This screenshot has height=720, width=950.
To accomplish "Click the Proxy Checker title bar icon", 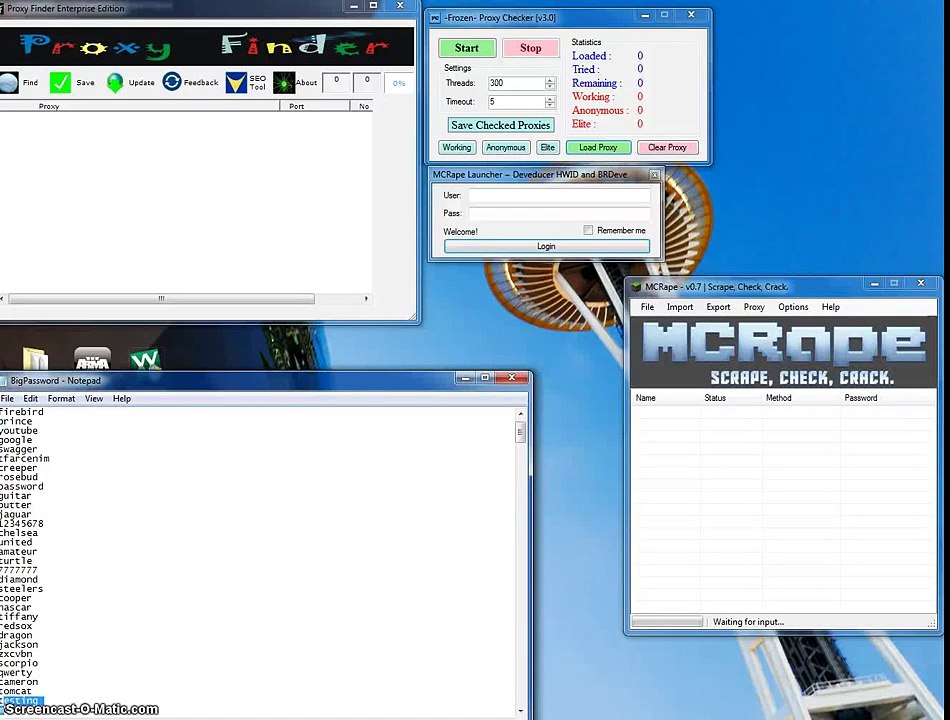I will pos(435,18).
